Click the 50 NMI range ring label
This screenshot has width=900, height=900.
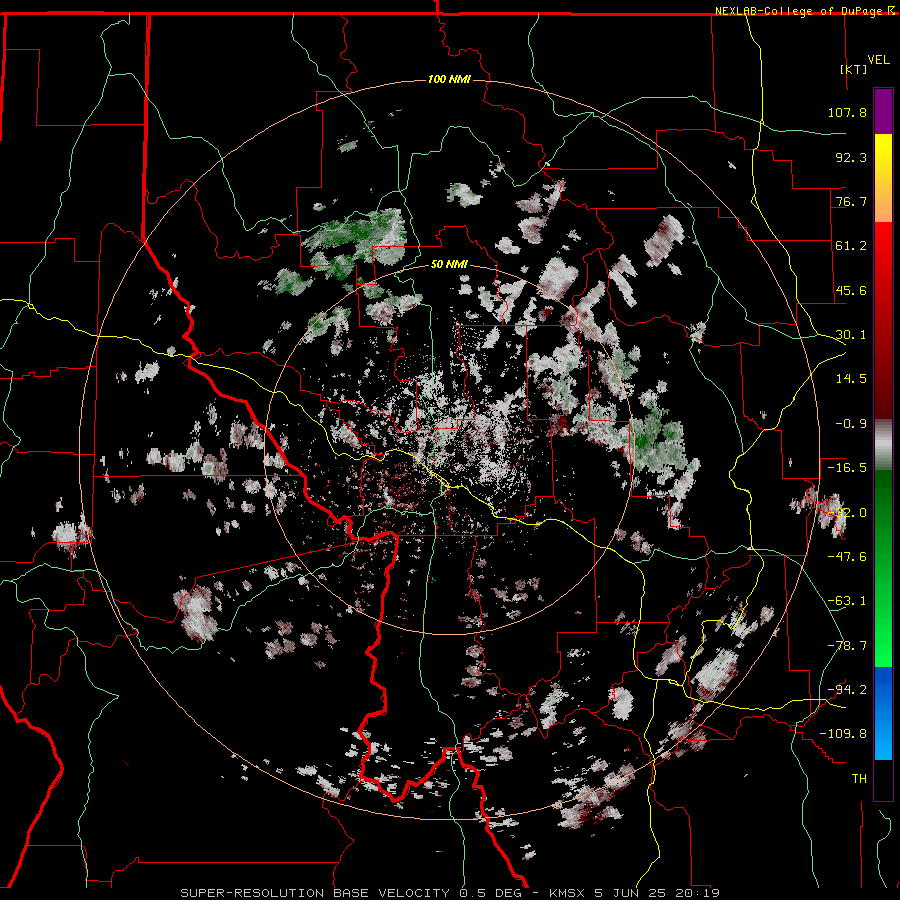point(449,265)
